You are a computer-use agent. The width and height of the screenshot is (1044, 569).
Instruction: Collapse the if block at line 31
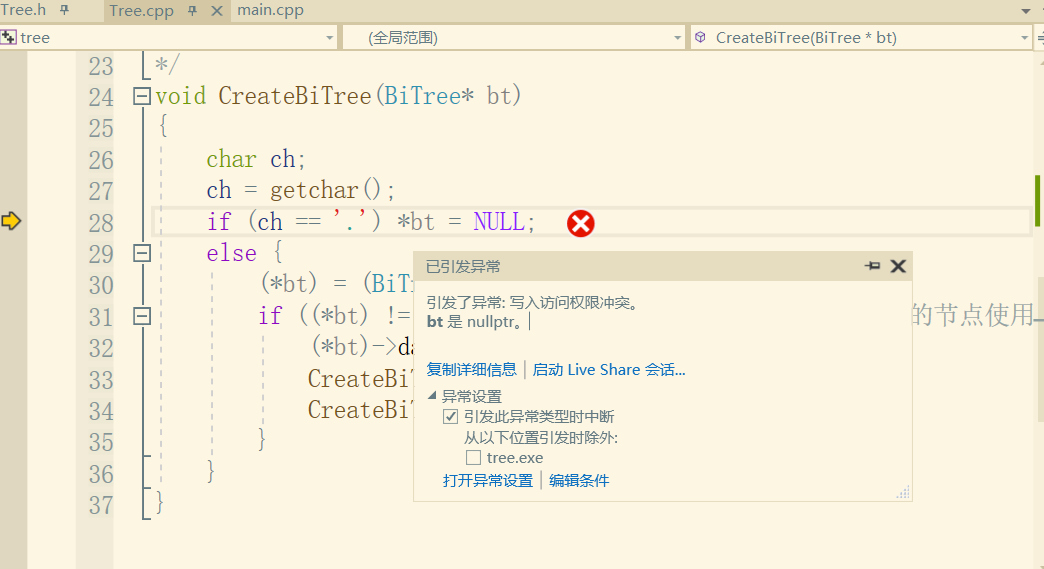pyautogui.click(x=142, y=315)
